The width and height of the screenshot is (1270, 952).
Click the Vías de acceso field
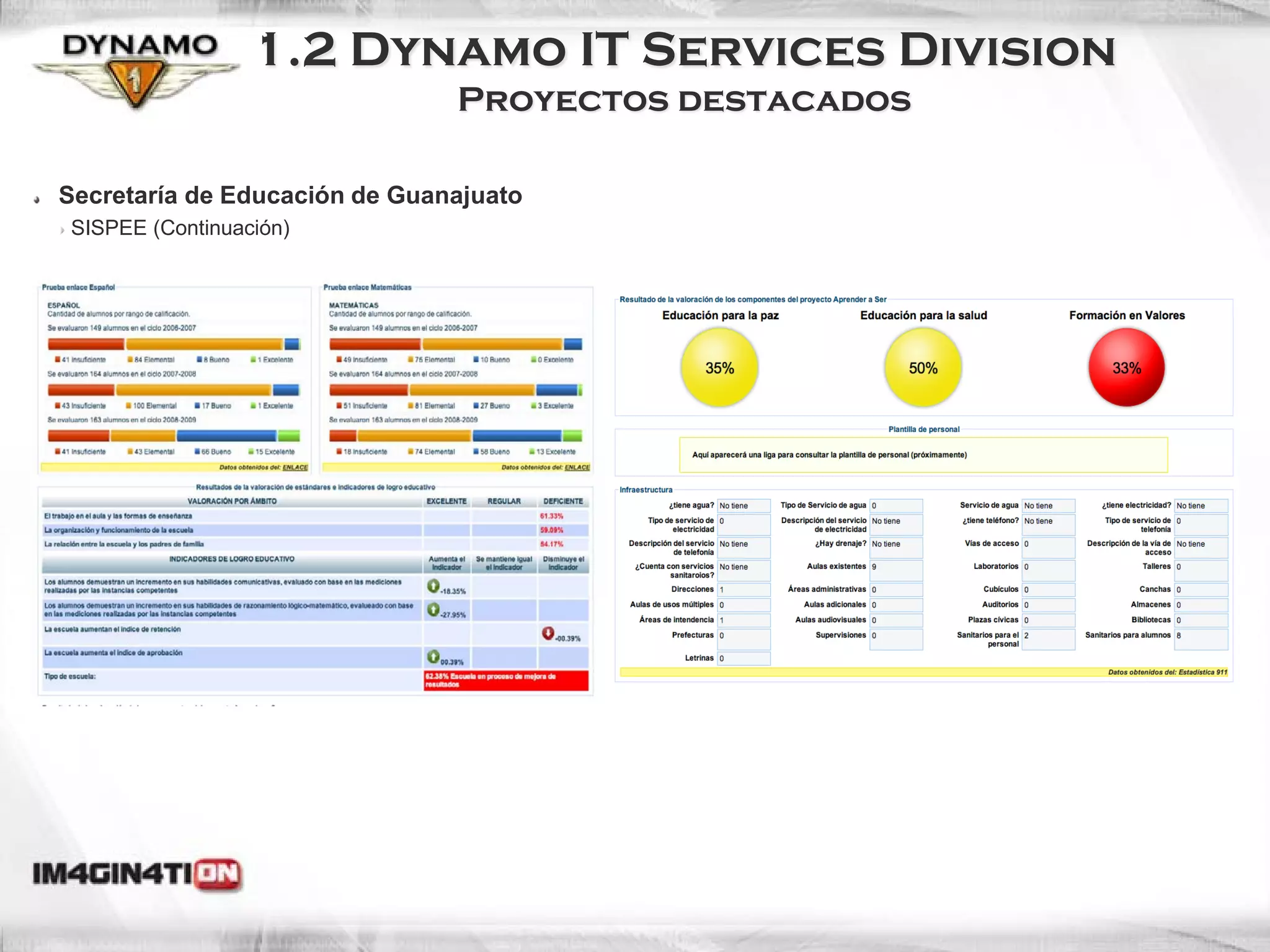coord(1049,548)
